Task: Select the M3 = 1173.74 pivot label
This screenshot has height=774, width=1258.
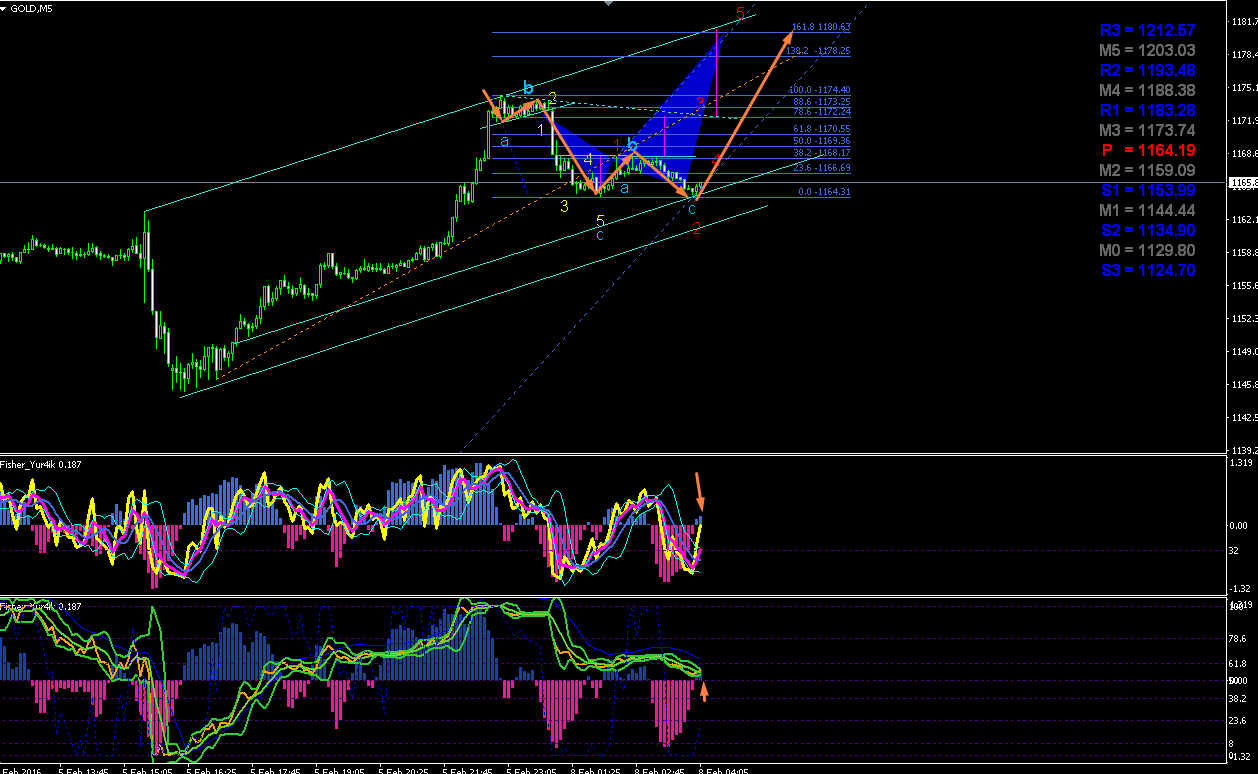Action: 1147,131
